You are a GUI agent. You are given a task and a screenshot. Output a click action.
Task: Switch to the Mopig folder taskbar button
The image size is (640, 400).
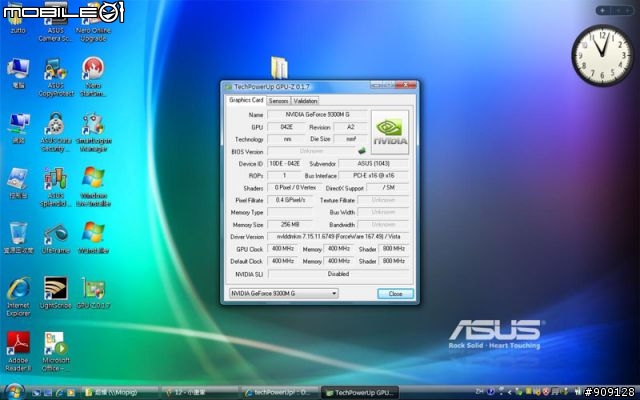(x=119, y=393)
